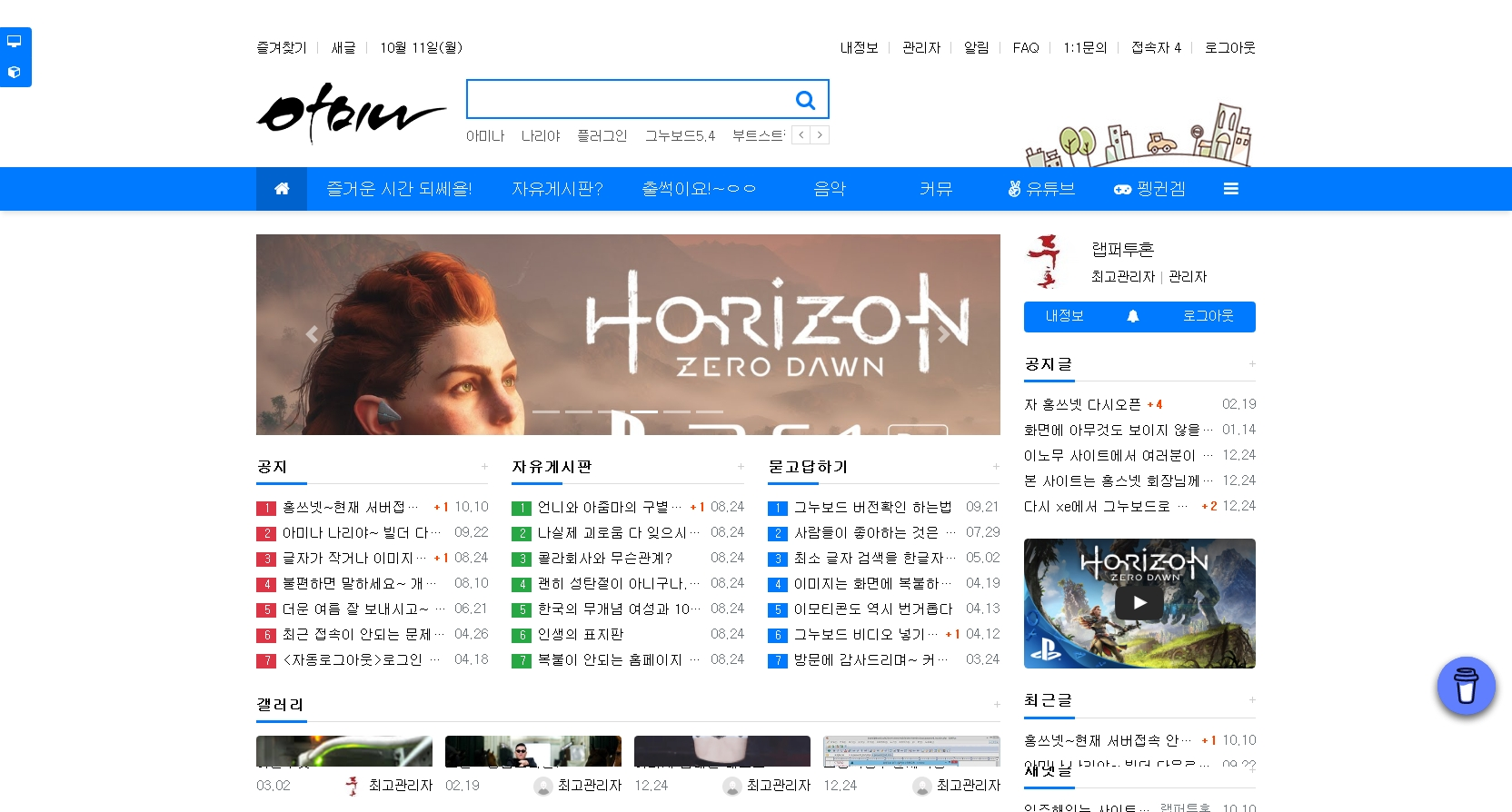Show next slide of the Horizon banner
The height and width of the screenshot is (812, 1512).
point(944,334)
